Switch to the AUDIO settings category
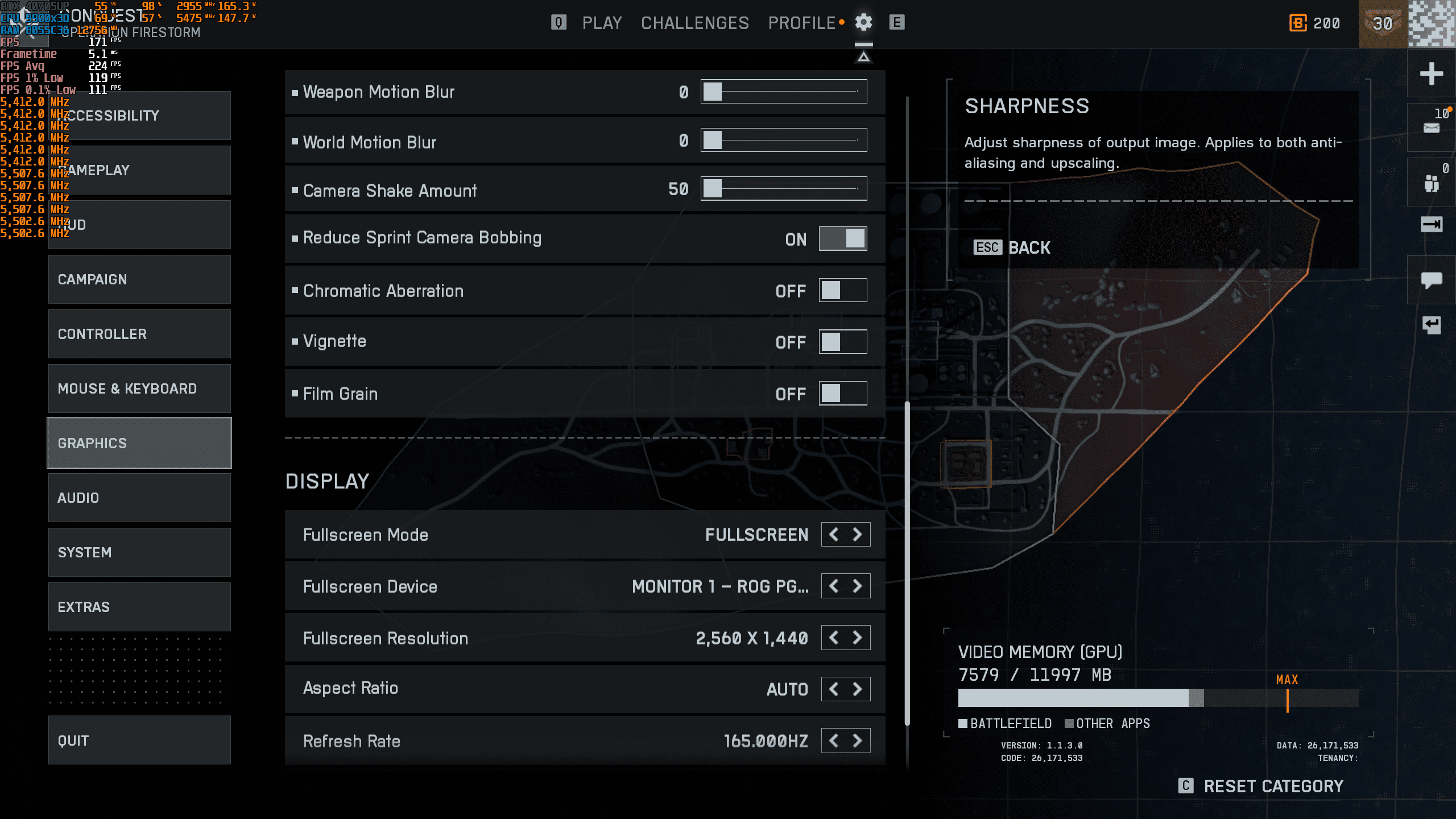Image resolution: width=1456 pixels, height=819 pixels. coord(139,498)
